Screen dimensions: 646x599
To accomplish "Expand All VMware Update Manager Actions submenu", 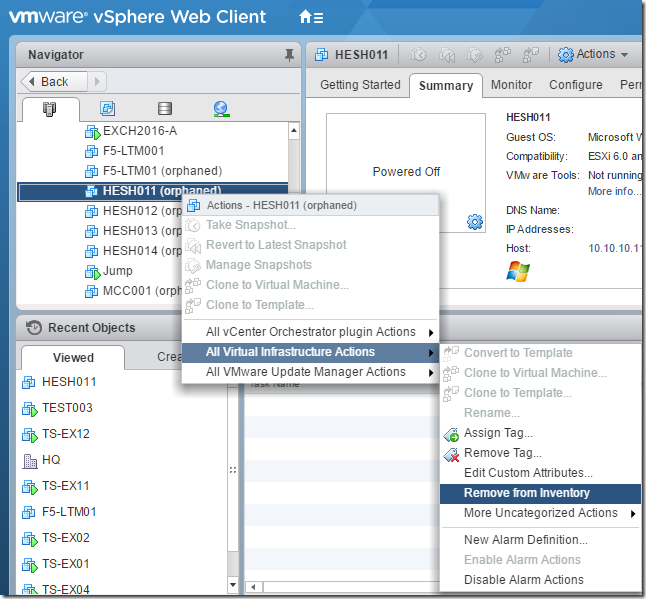I will point(311,372).
